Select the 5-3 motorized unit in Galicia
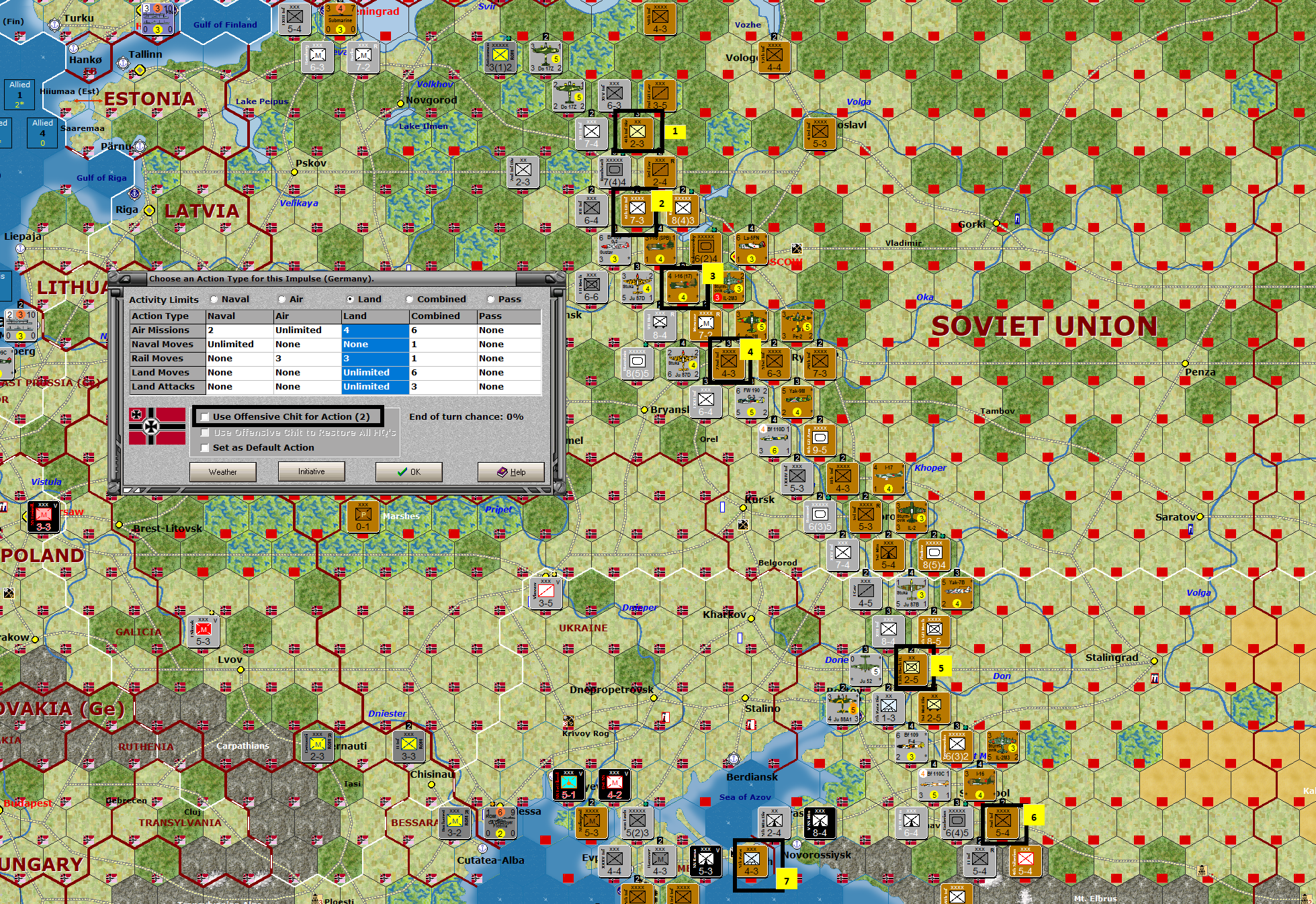The width and height of the screenshot is (1316, 904). (x=203, y=632)
